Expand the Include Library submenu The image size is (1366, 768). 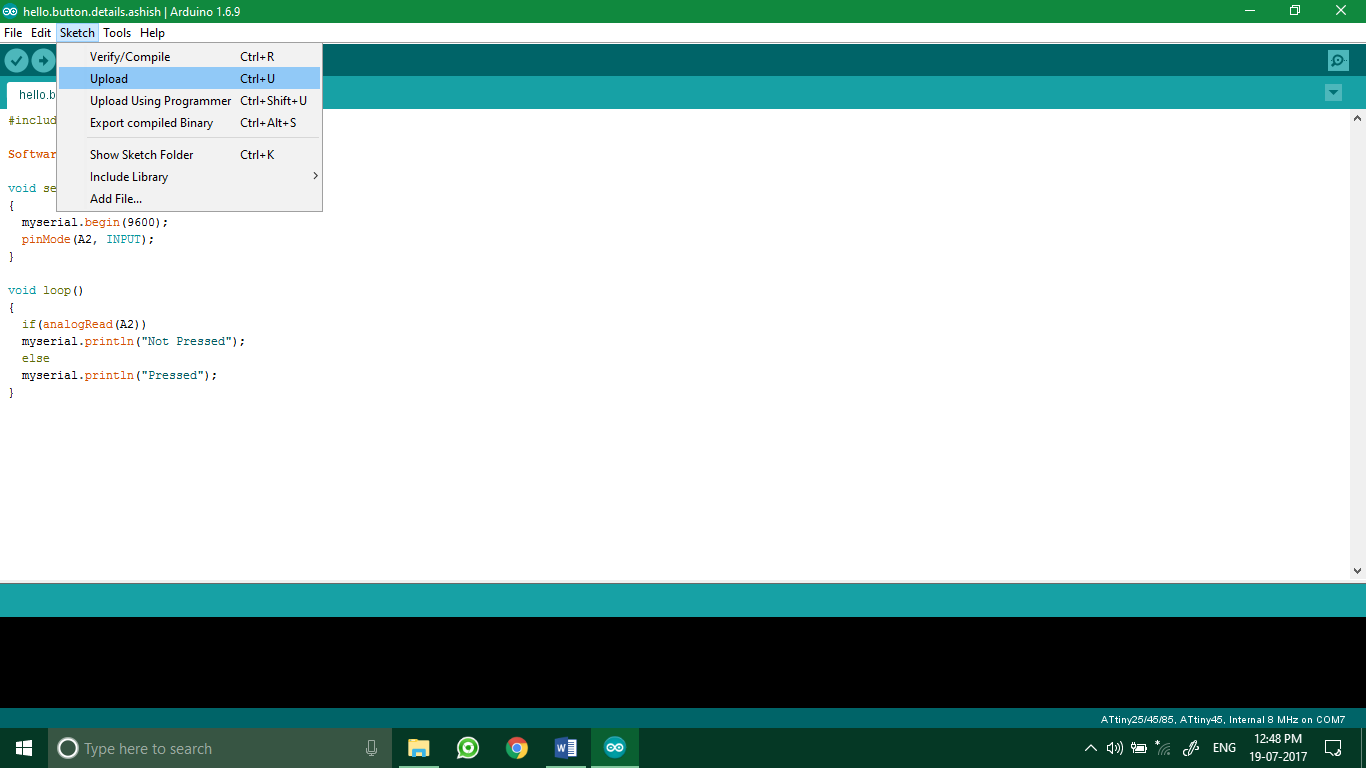[189, 177]
